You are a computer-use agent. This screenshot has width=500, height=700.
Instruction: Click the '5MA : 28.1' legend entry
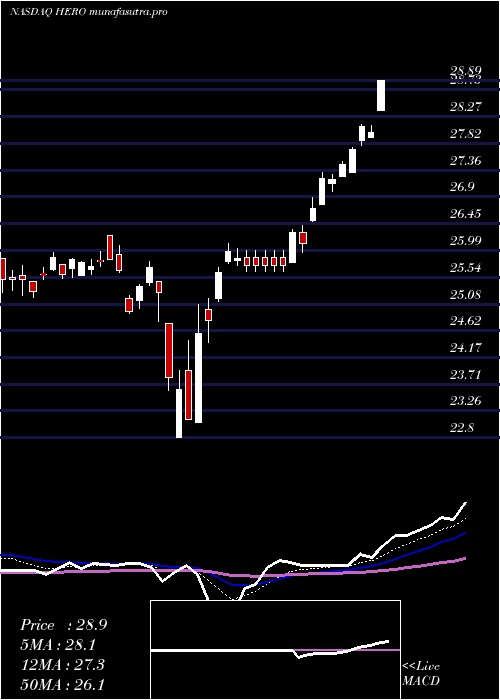(x=58, y=645)
